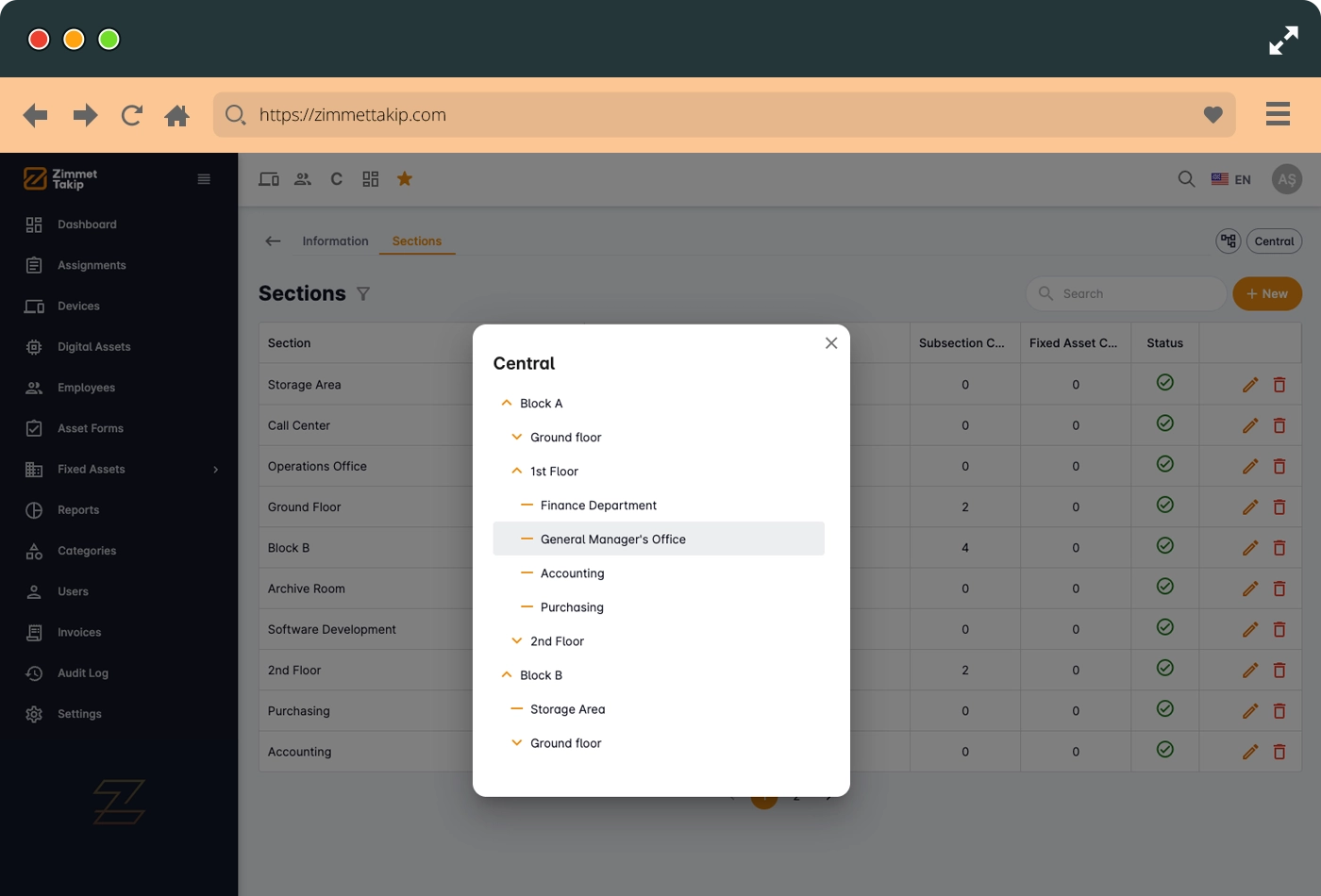Click the C shortcut icon in top toolbar
This screenshot has height=896, width=1321.
tap(336, 179)
